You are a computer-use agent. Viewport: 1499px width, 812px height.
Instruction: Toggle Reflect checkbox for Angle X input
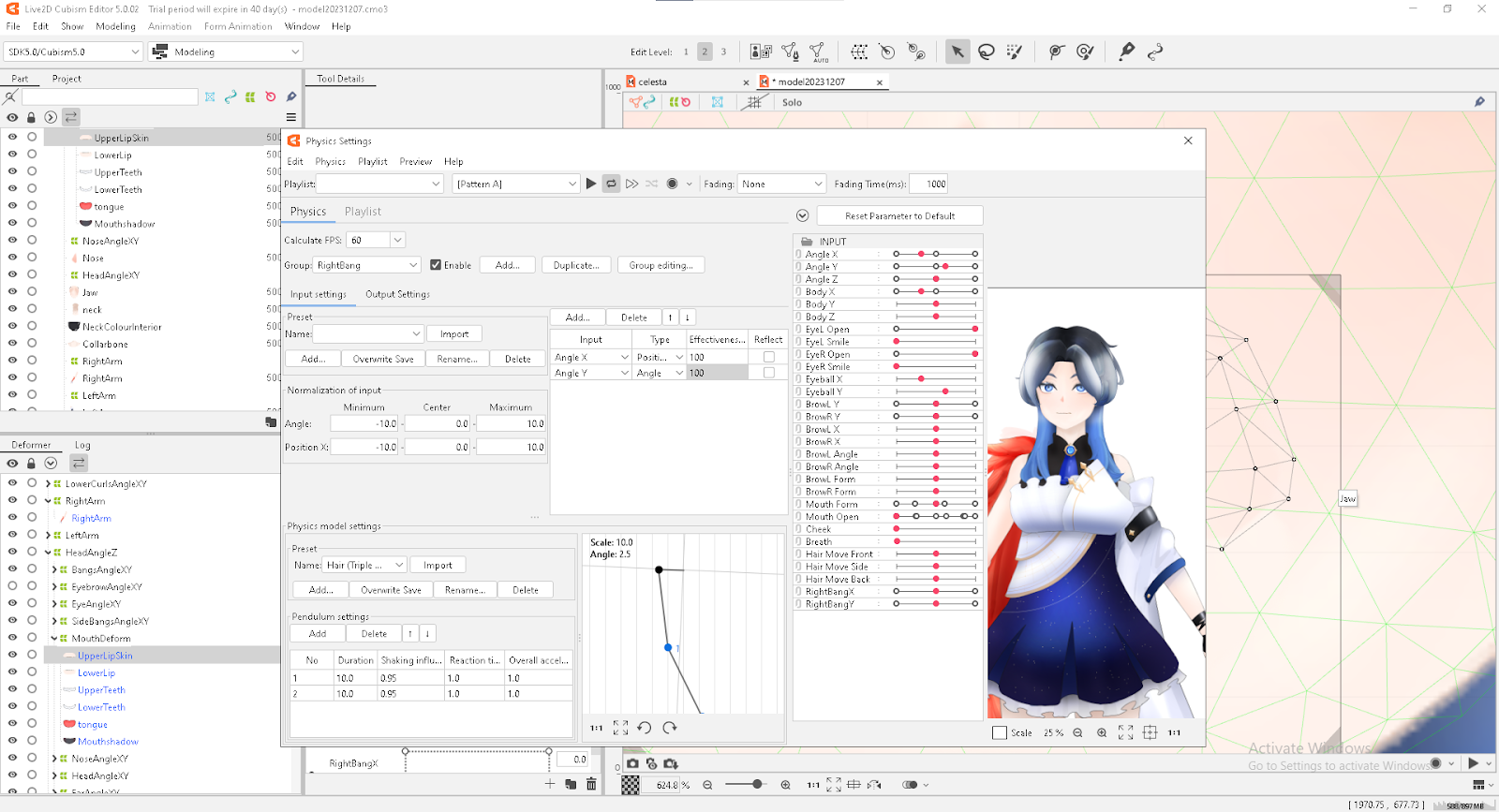click(x=769, y=357)
